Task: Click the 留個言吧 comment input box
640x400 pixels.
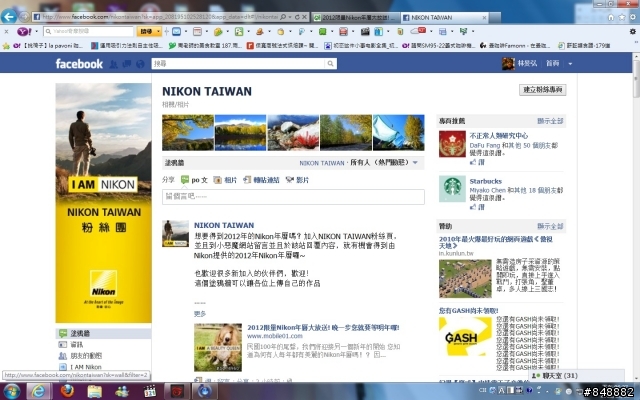Action: 293,197
